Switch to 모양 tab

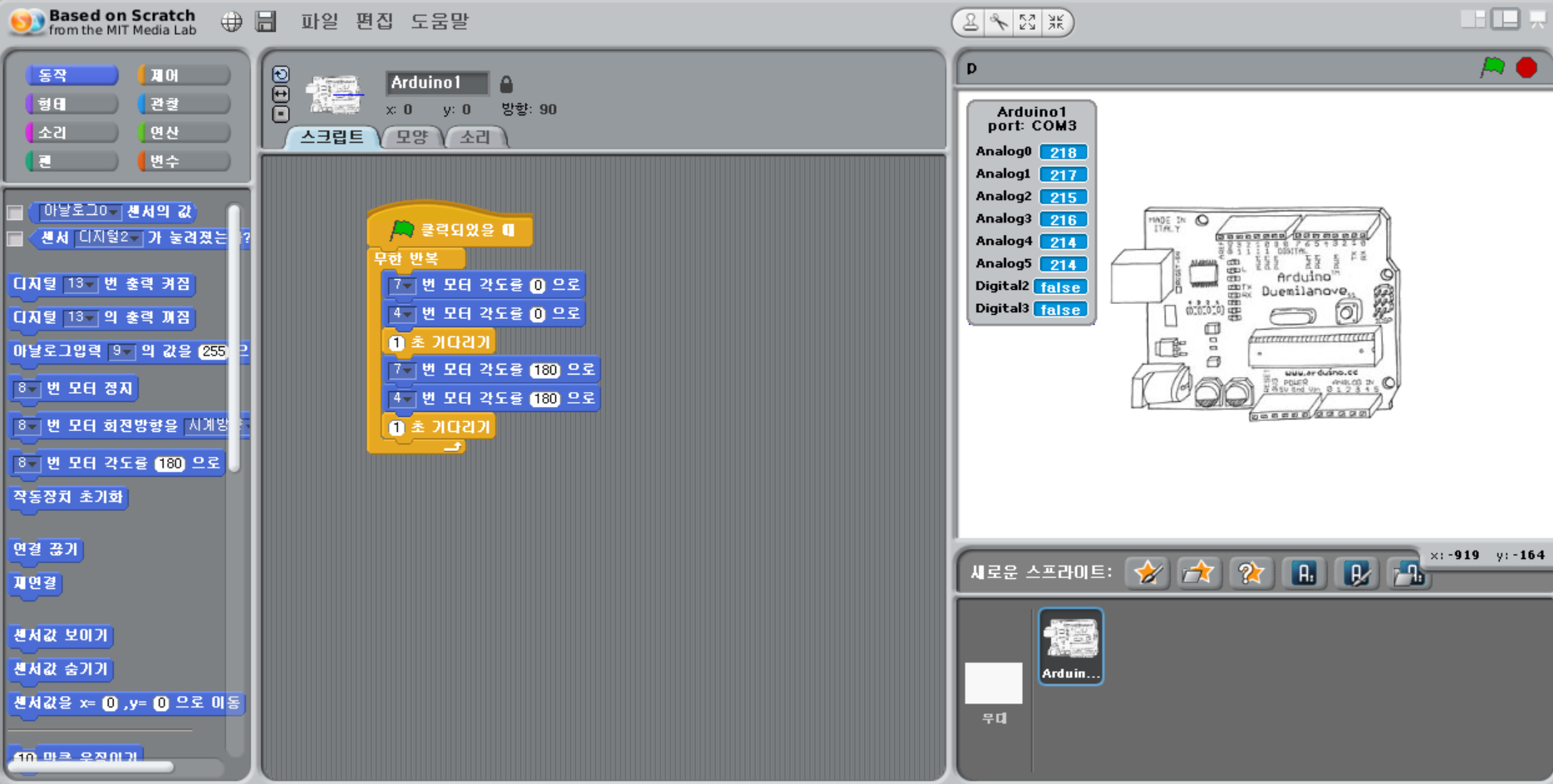(412, 137)
